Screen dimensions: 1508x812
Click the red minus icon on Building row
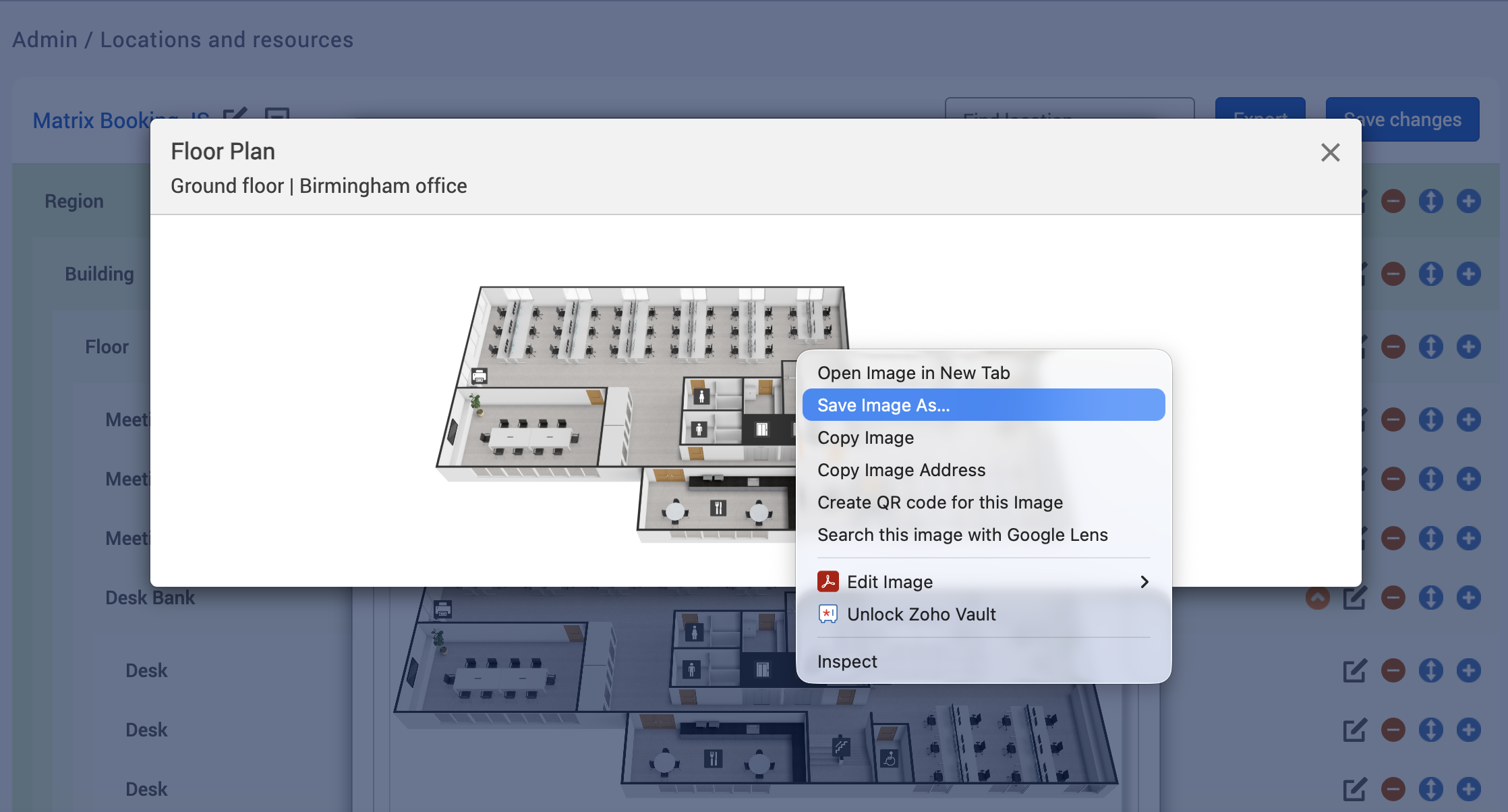[x=1393, y=274]
